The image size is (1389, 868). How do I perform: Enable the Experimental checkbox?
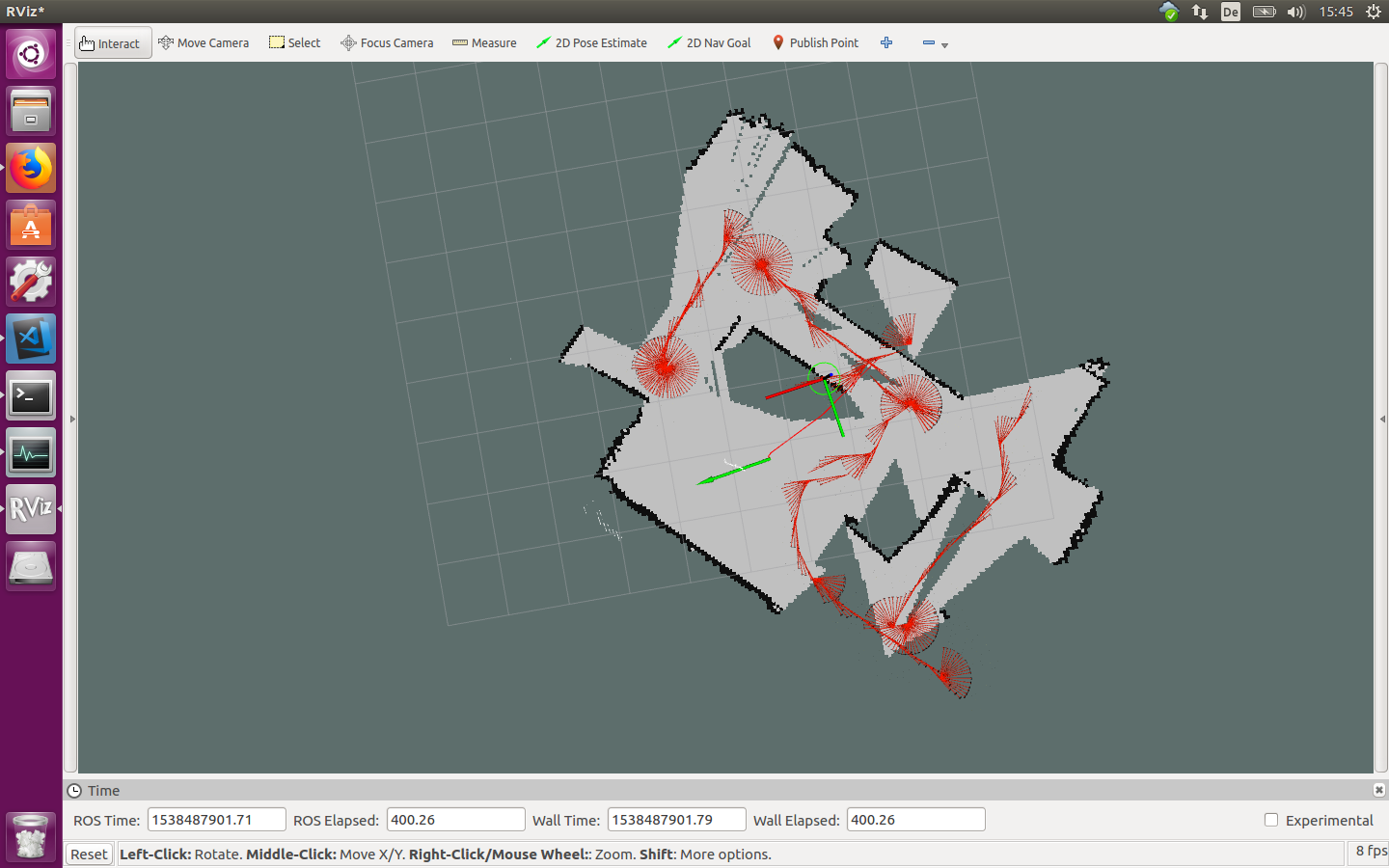[x=1271, y=820]
